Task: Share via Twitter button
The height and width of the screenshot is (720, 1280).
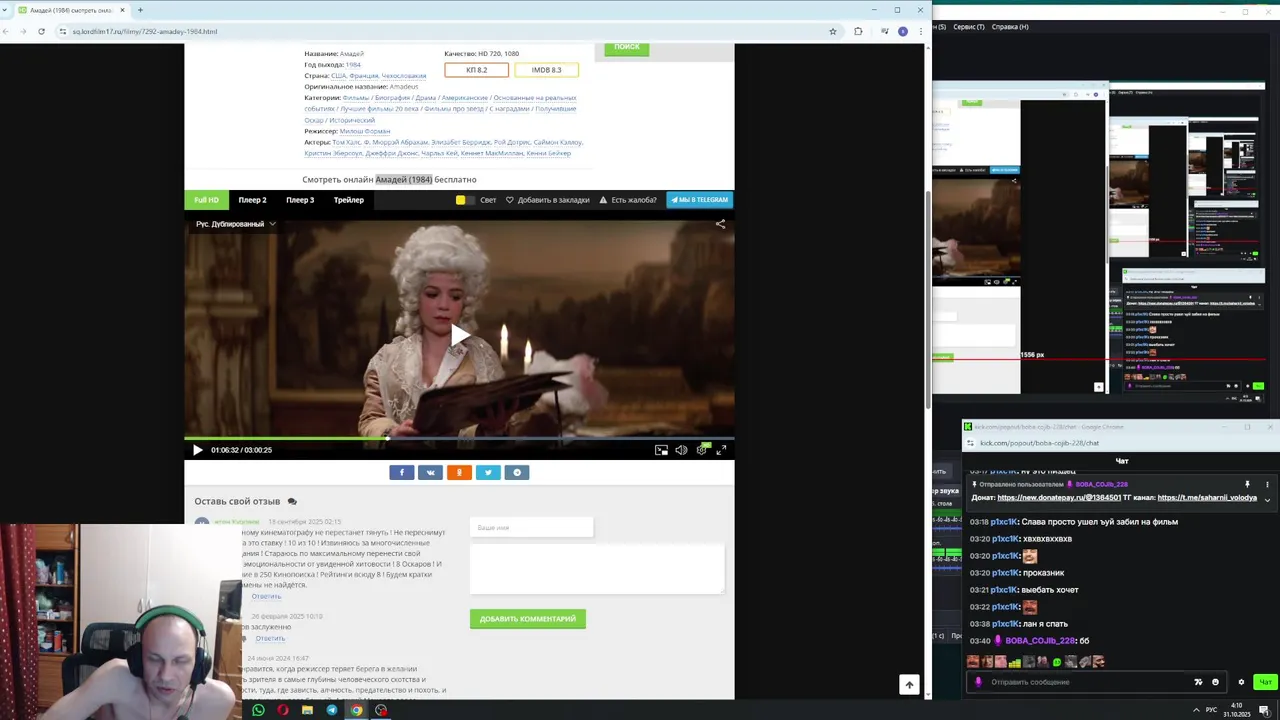Action: [x=488, y=472]
